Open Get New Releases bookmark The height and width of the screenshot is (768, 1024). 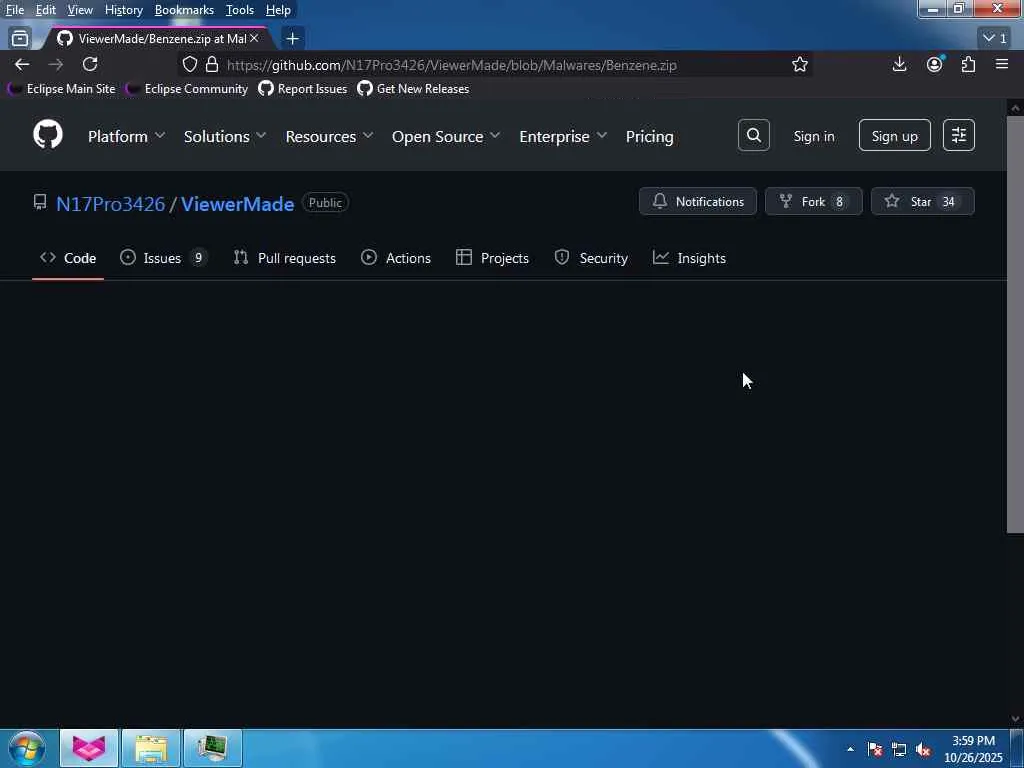click(x=413, y=89)
